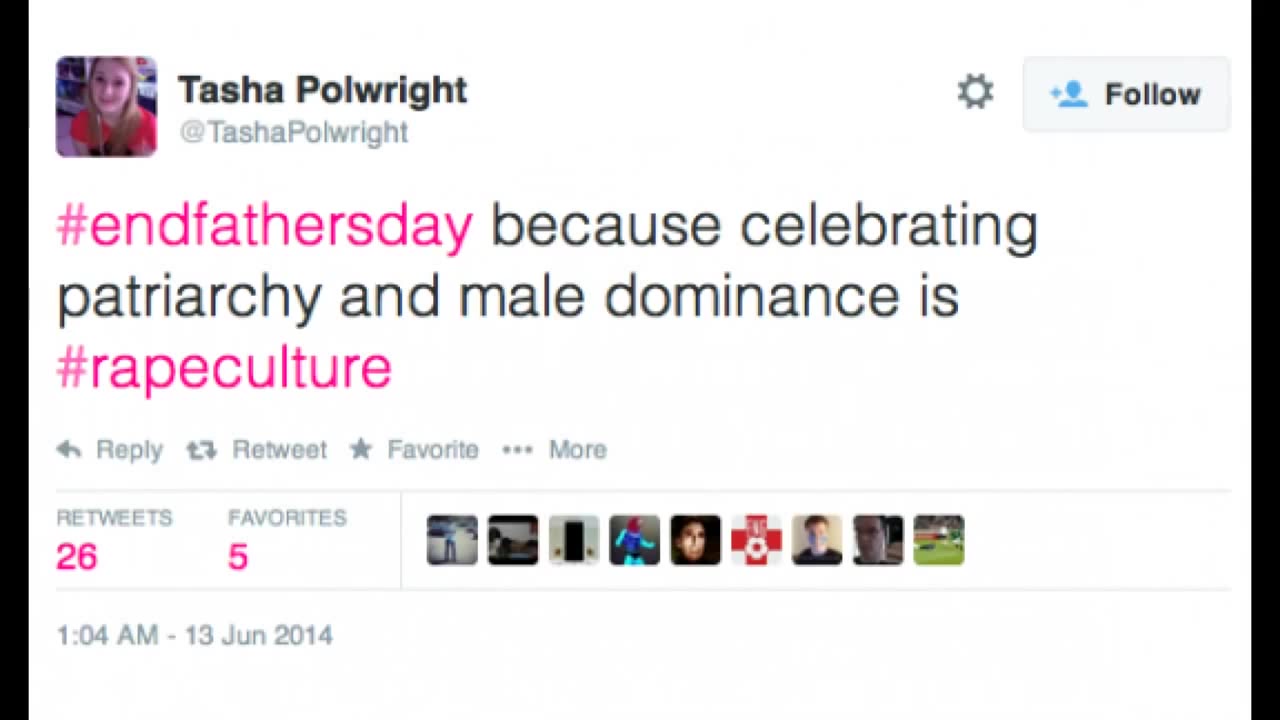The width and height of the screenshot is (1280, 720).
Task: Open Tasha Polwright's profile picture
Action: point(106,106)
